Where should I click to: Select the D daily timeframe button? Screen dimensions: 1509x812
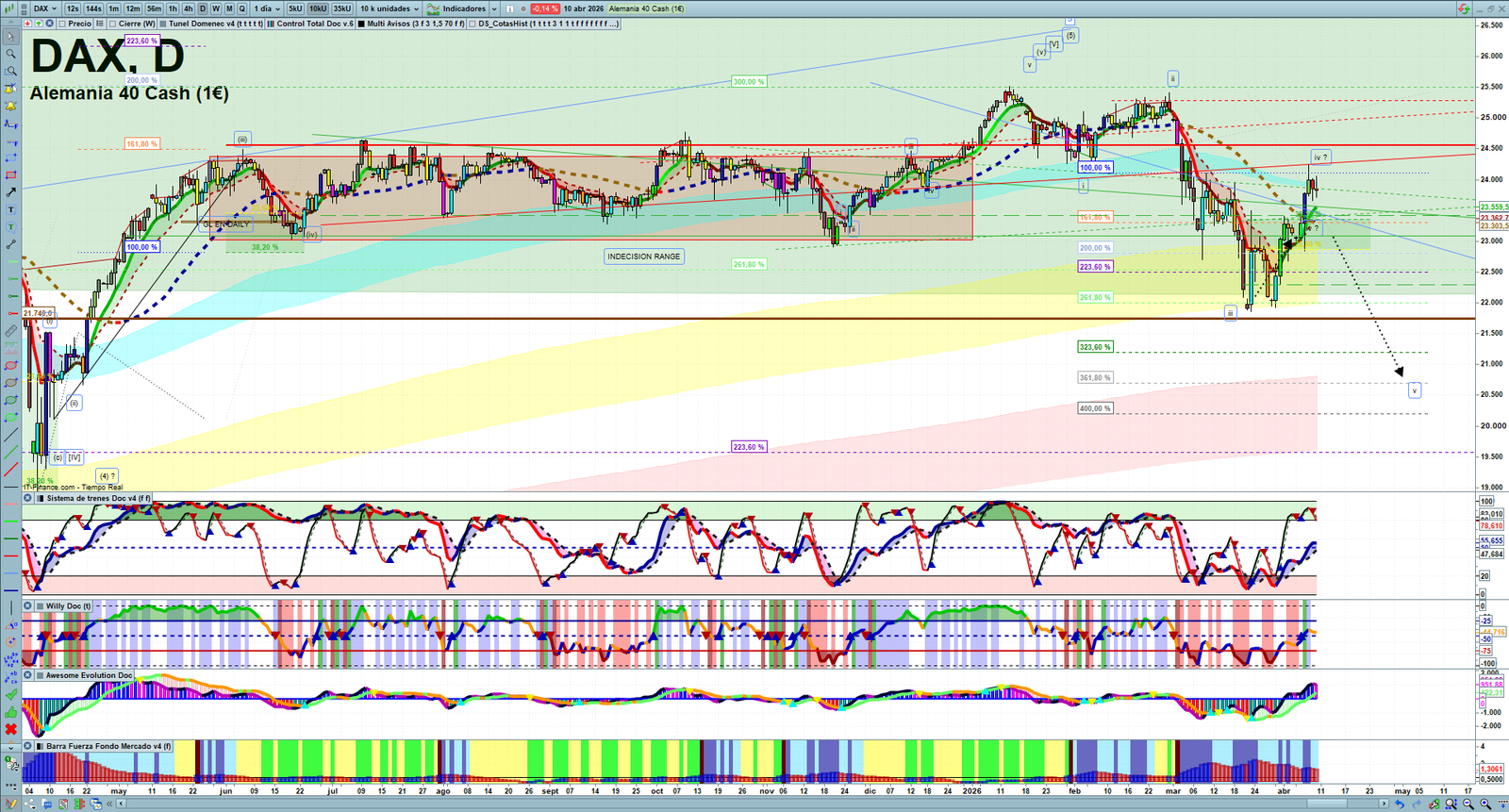point(202,8)
